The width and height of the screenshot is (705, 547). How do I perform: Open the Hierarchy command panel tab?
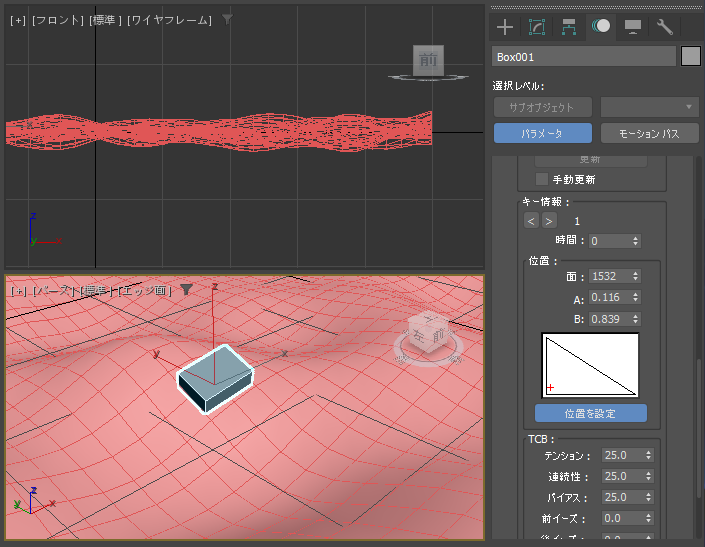click(x=569, y=27)
